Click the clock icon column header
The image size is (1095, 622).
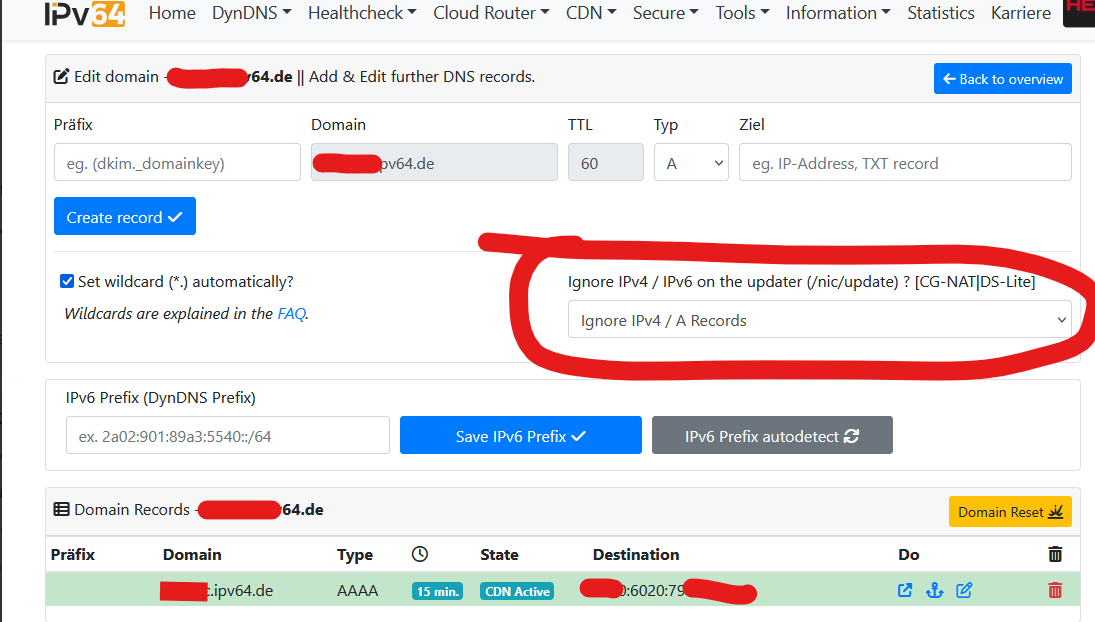coord(420,554)
